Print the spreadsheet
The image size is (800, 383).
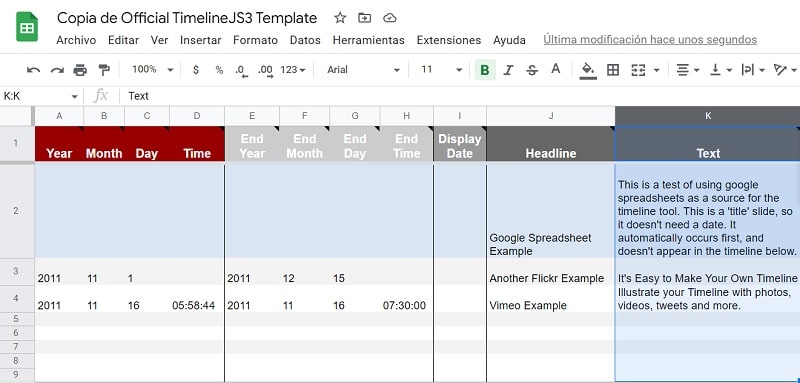click(x=80, y=70)
